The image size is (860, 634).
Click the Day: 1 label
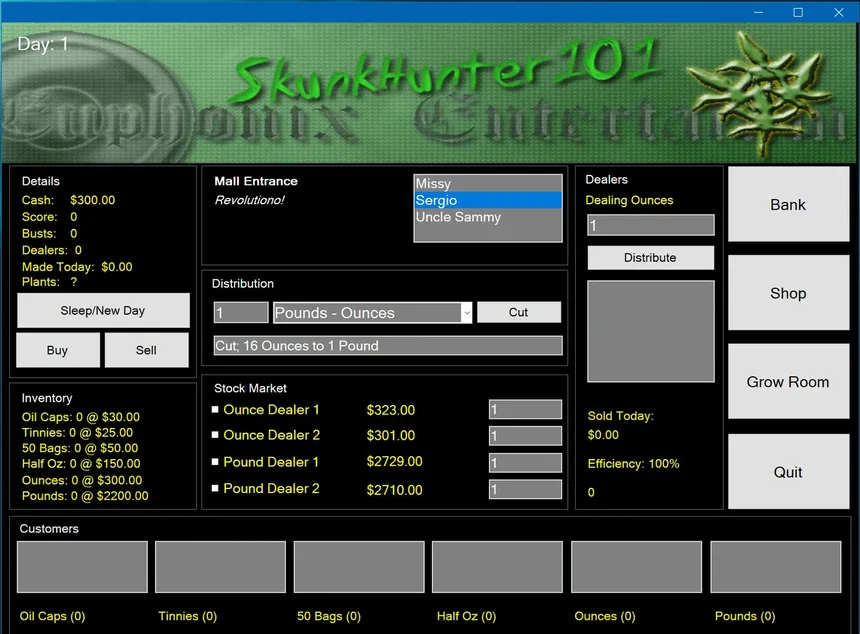[43, 44]
